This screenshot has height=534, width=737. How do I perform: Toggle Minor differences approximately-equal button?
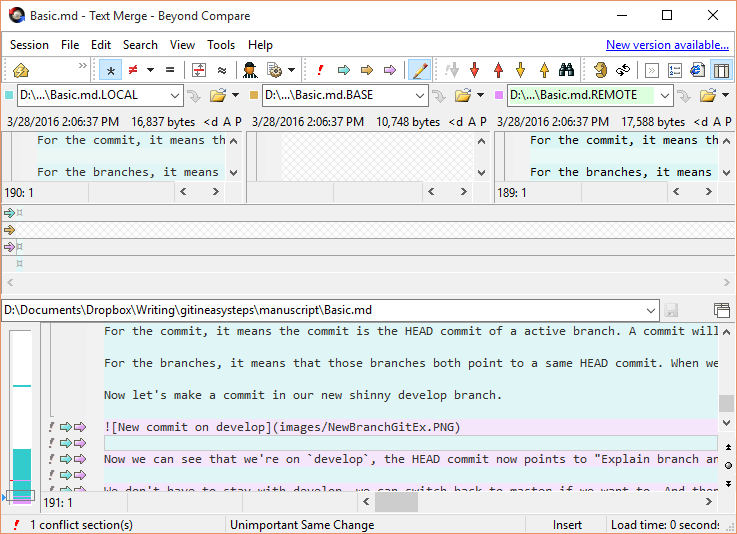tap(222, 71)
